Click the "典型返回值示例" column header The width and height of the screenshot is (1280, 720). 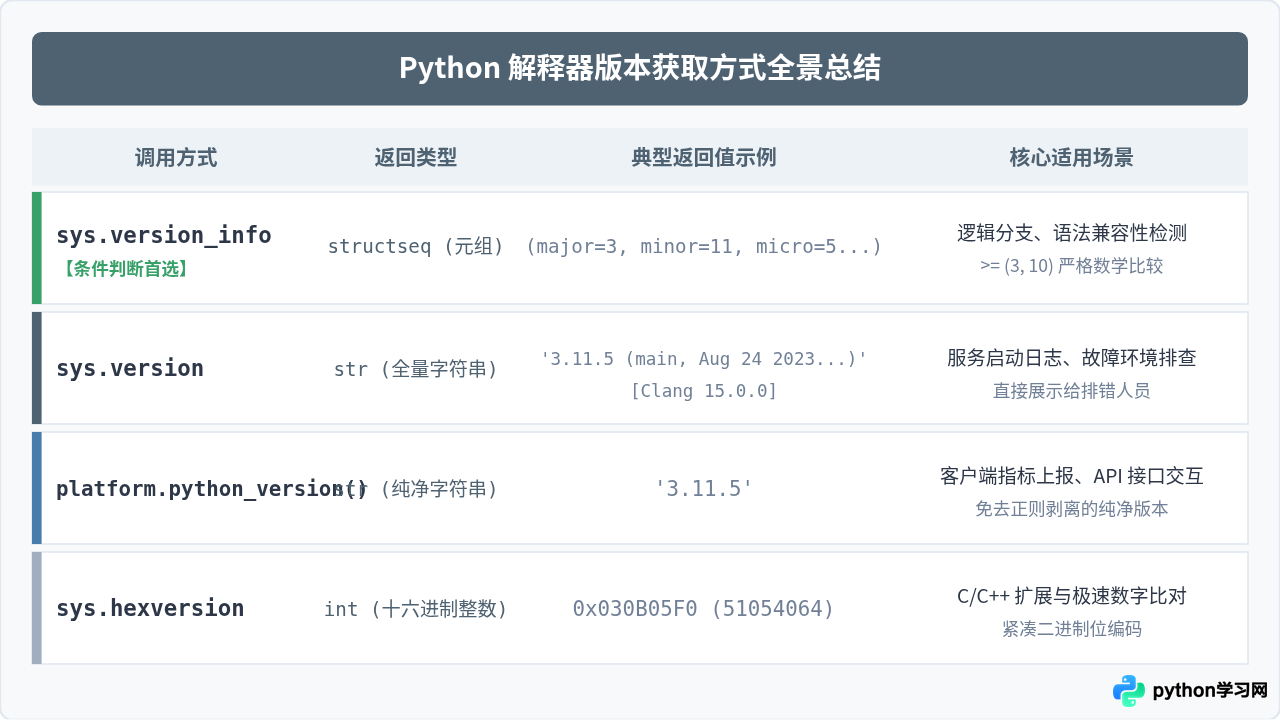pyautogui.click(x=704, y=157)
